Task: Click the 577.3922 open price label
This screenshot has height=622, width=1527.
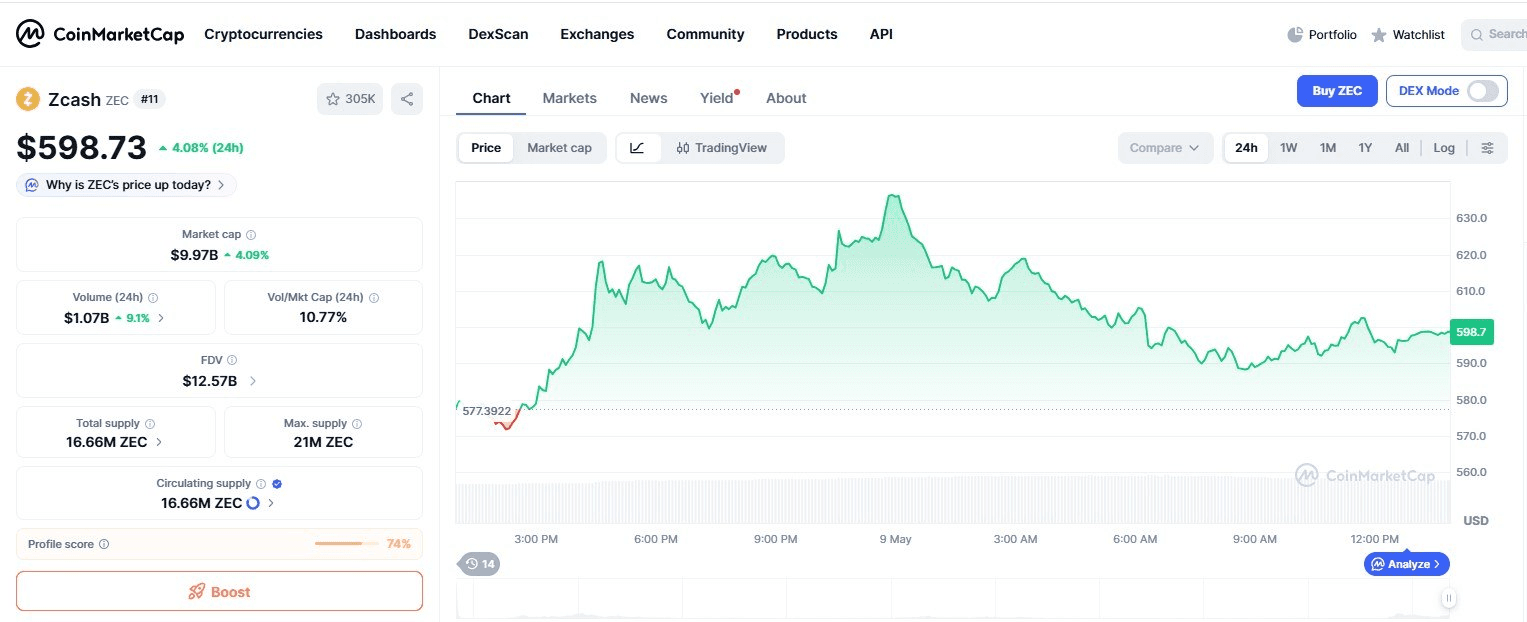Action: [x=486, y=411]
